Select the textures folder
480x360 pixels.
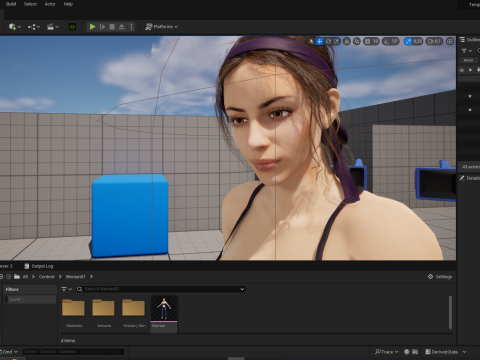click(x=104, y=313)
